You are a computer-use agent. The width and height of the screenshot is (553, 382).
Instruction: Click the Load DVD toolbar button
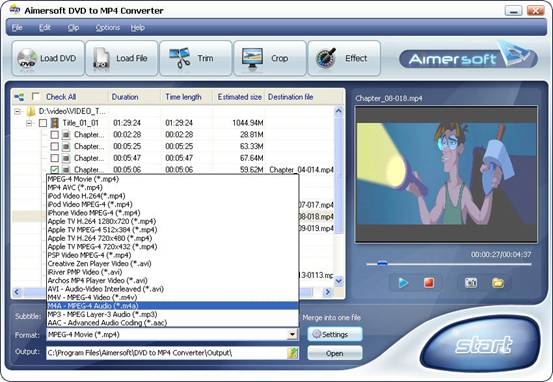point(48,58)
